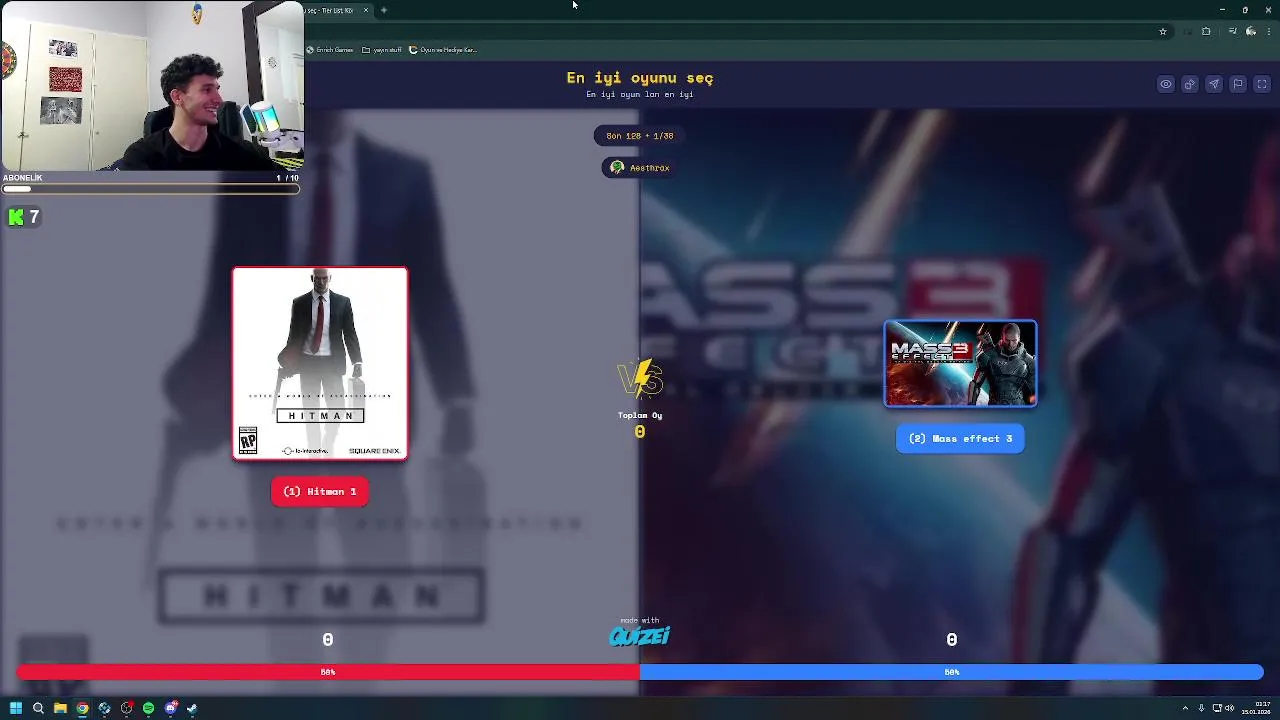Open the Oyun ve Hediye bookmark
This screenshot has height=720, width=1280.
(x=443, y=50)
